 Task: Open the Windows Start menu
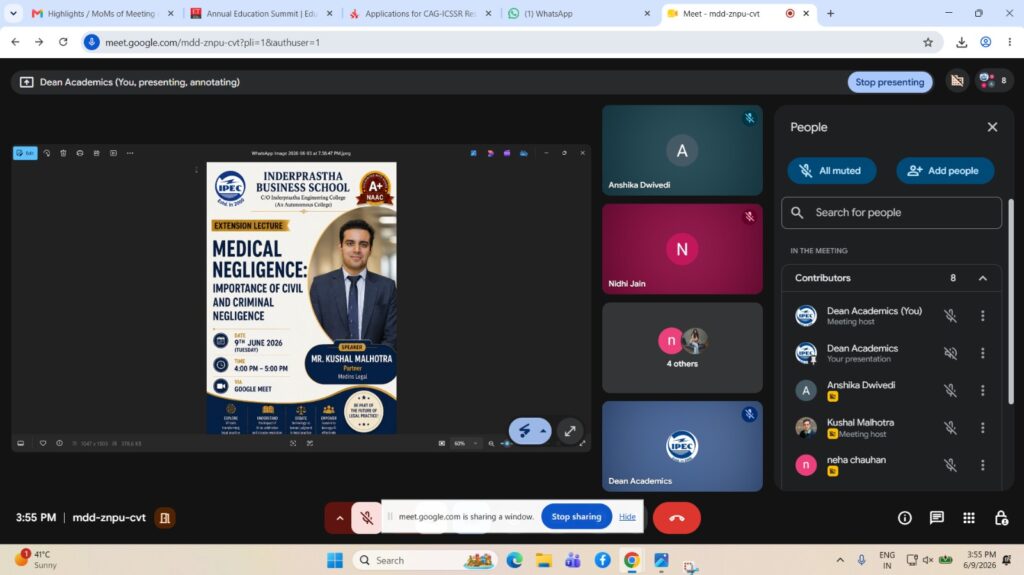tap(334, 560)
